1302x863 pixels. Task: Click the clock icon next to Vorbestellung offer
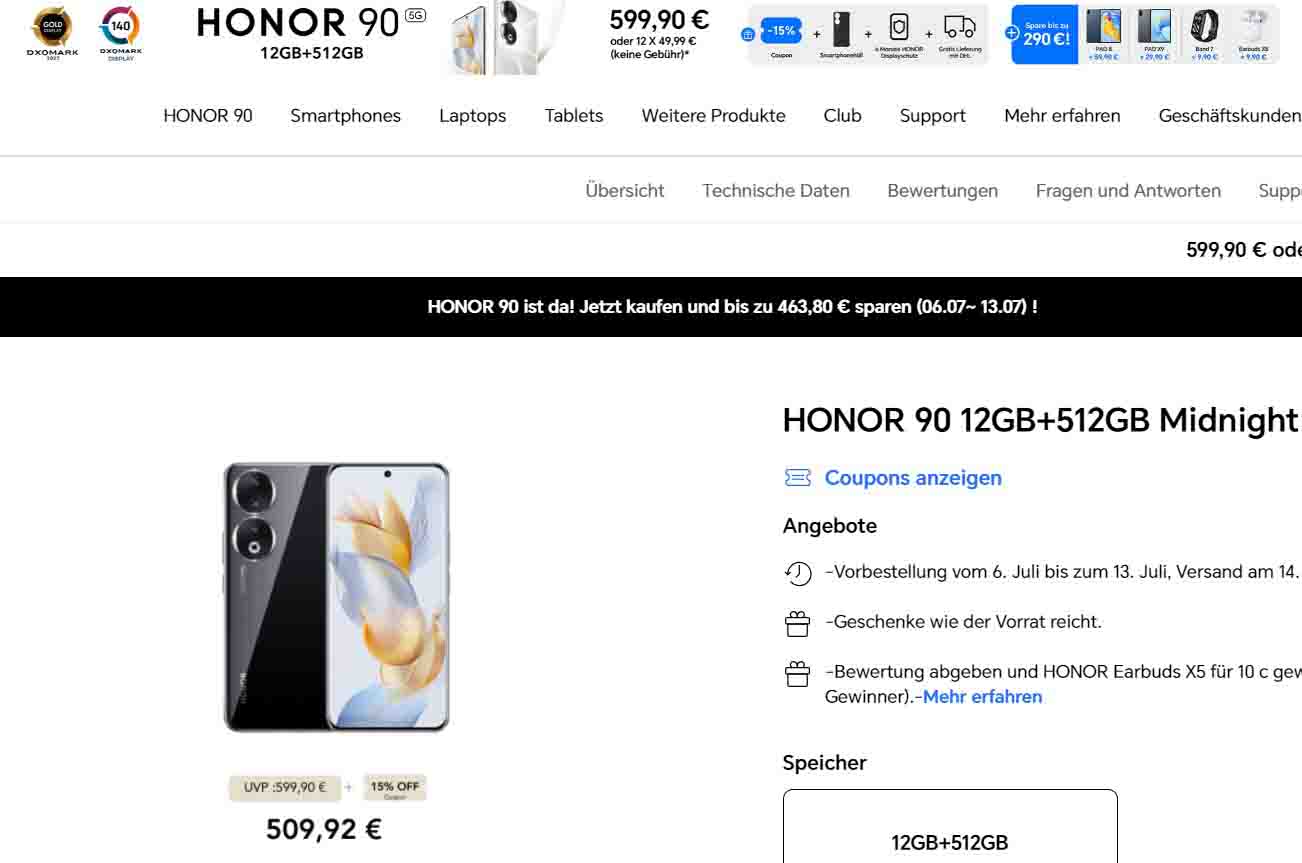(798, 573)
